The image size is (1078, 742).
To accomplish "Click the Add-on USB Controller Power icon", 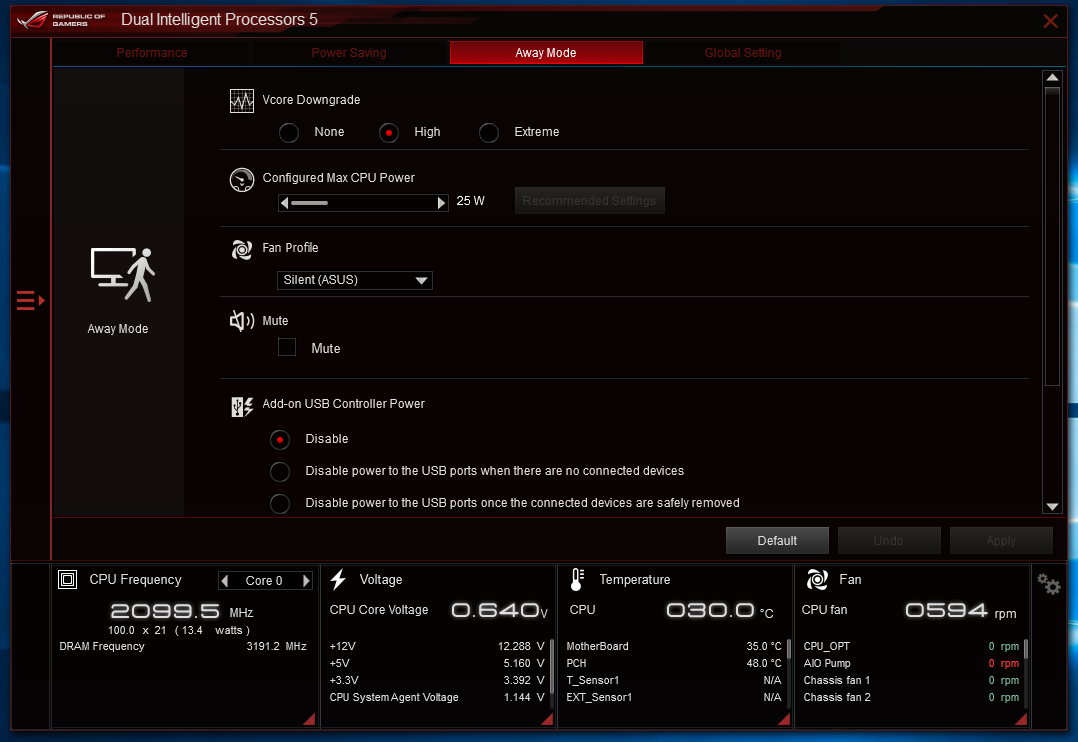I will (241, 406).
